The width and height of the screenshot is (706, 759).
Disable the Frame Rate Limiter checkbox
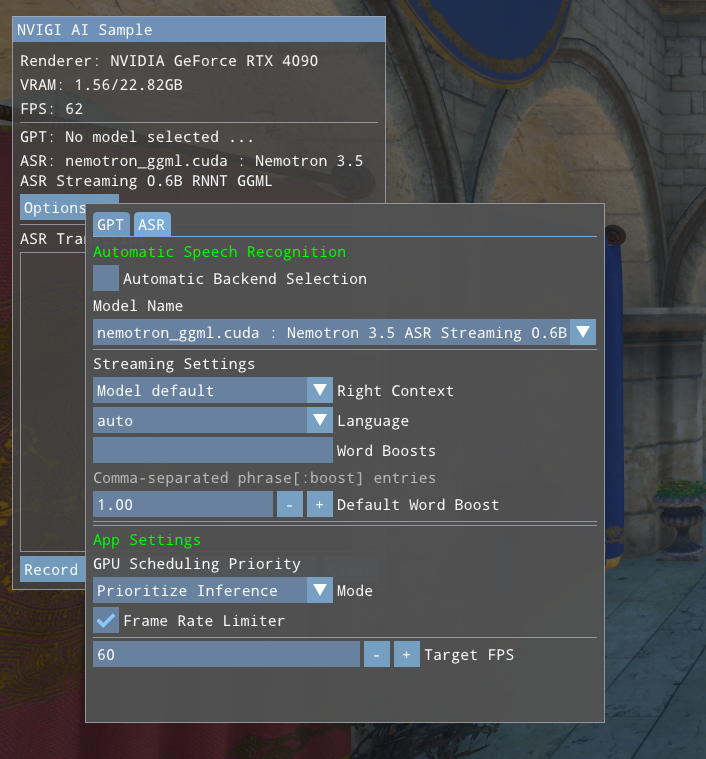106,620
